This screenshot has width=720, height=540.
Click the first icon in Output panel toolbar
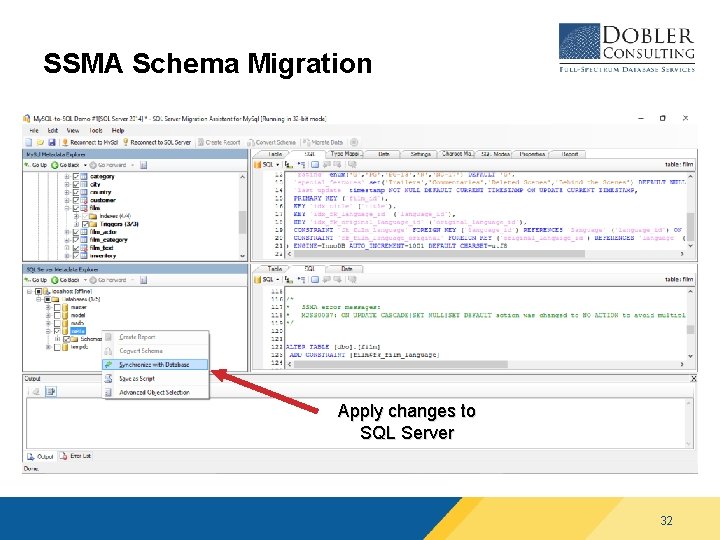point(35,392)
